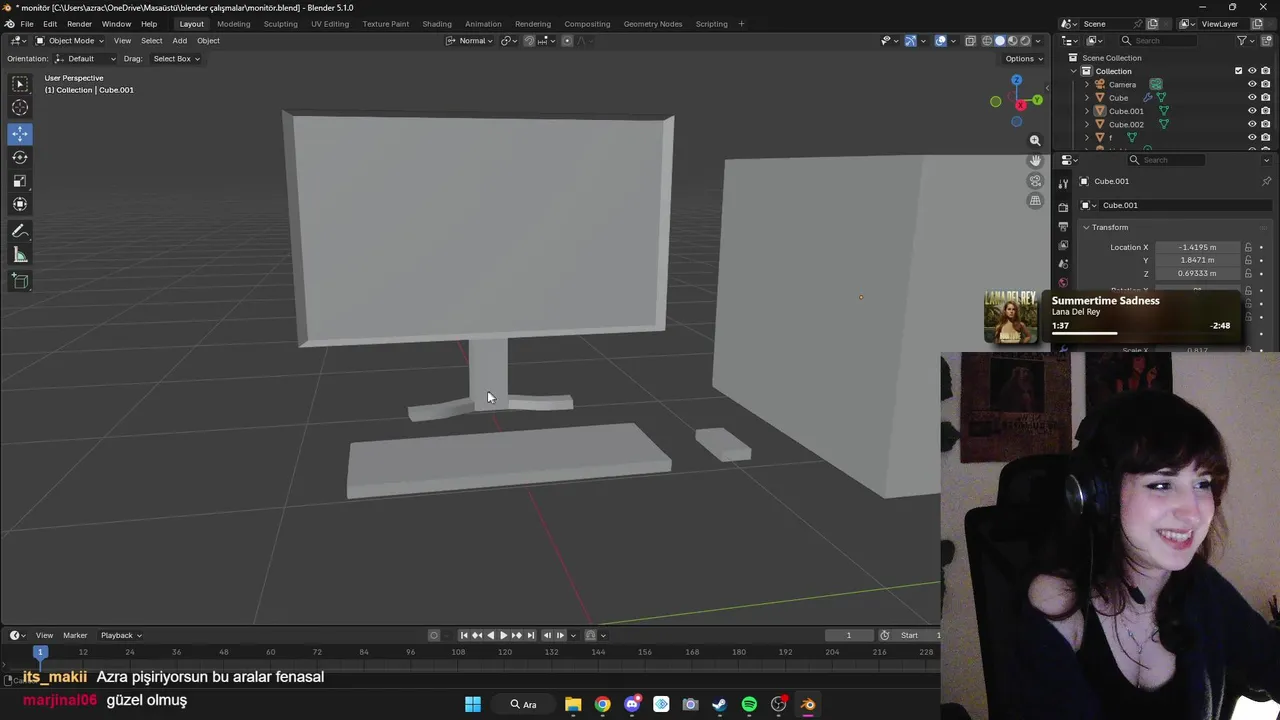Viewport: 1280px width, 720px height.
Task: Switch to the Modeling workspace tab
Action: coord(234,24)
